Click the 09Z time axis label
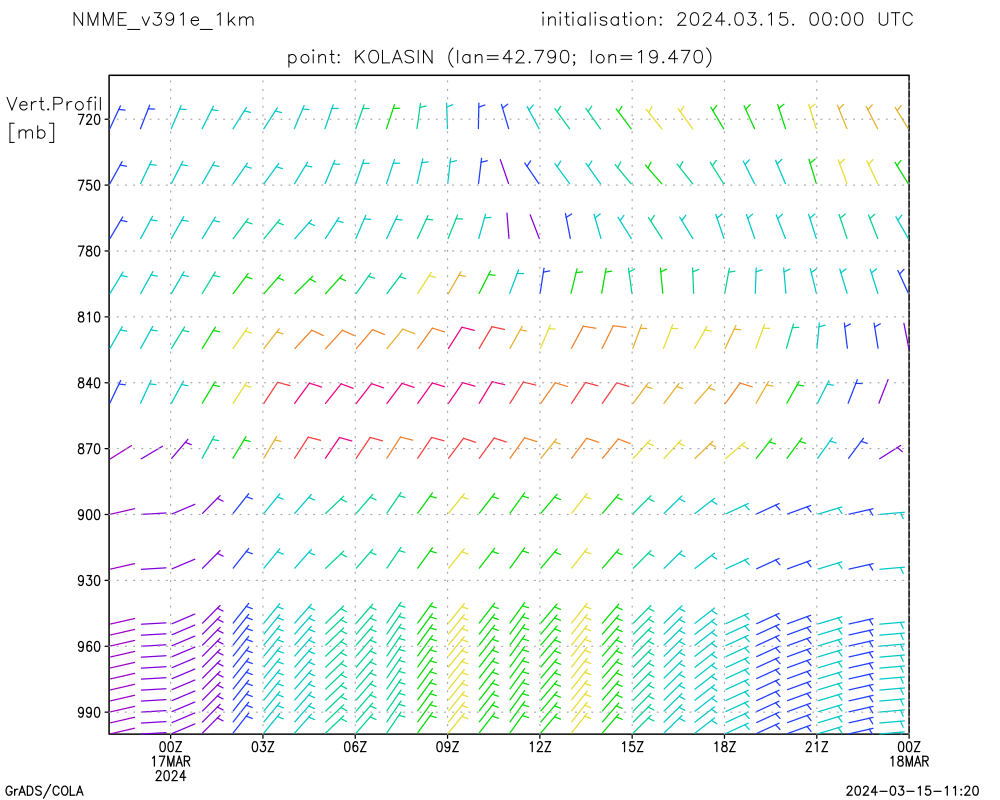 pos(447,747)
